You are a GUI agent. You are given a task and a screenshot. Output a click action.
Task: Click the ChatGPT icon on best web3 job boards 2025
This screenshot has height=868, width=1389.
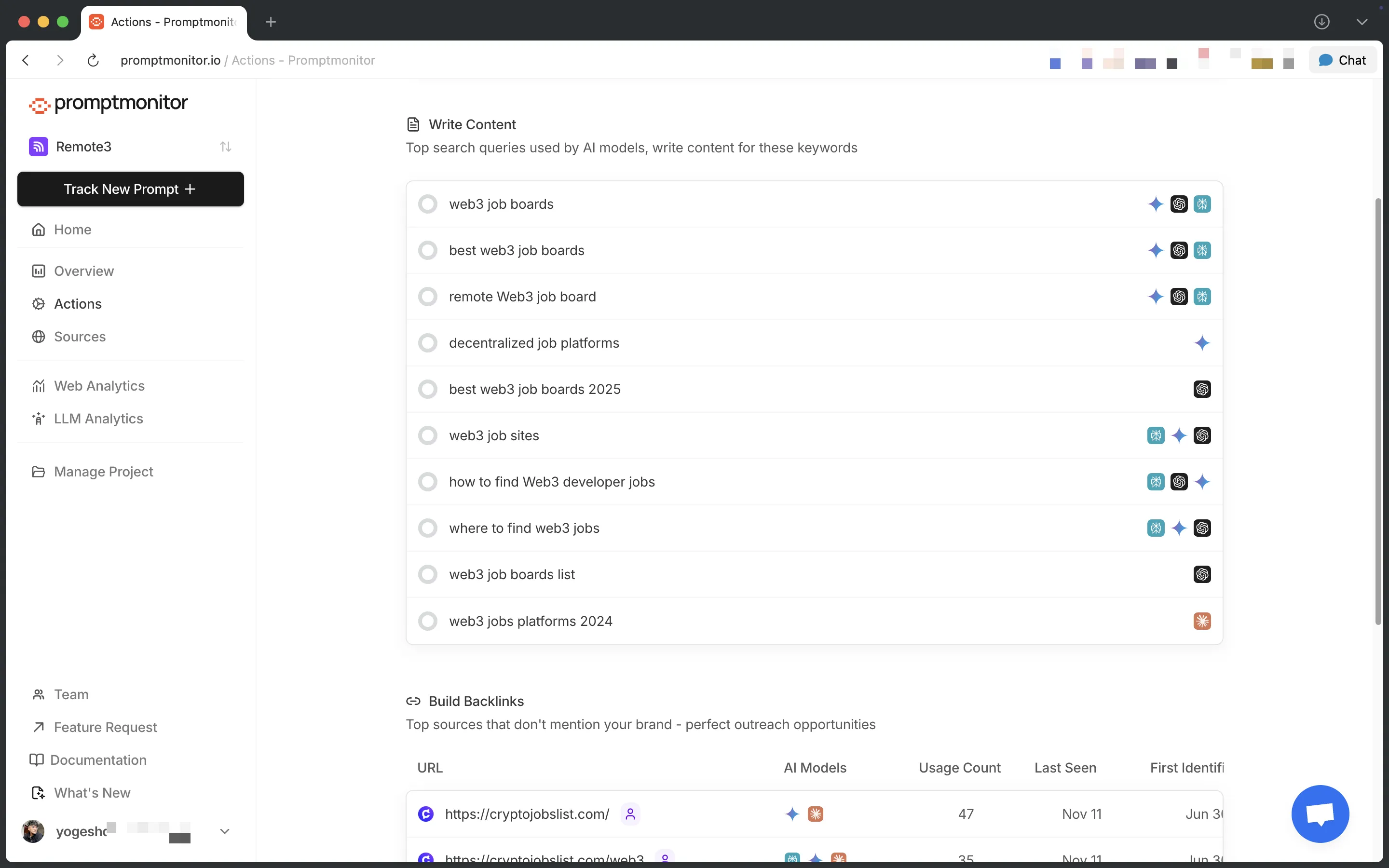tap(1202, 389)
